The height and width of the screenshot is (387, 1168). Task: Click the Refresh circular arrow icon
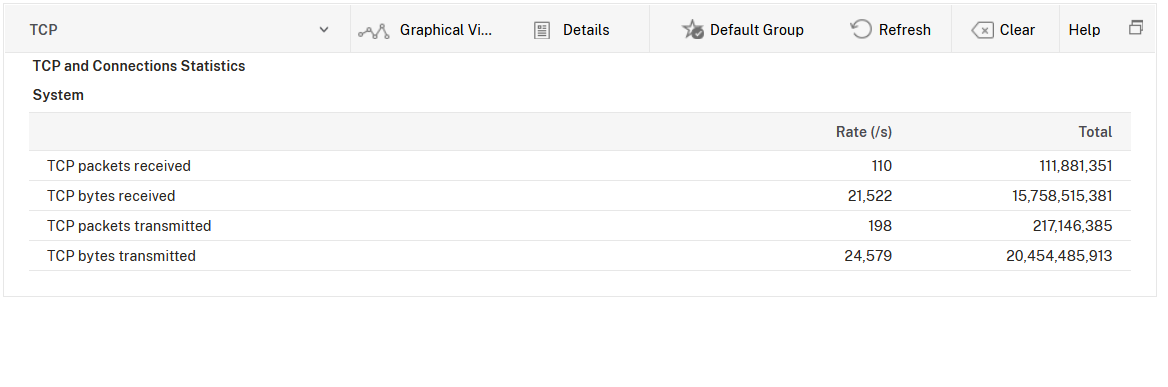(861, 30)
